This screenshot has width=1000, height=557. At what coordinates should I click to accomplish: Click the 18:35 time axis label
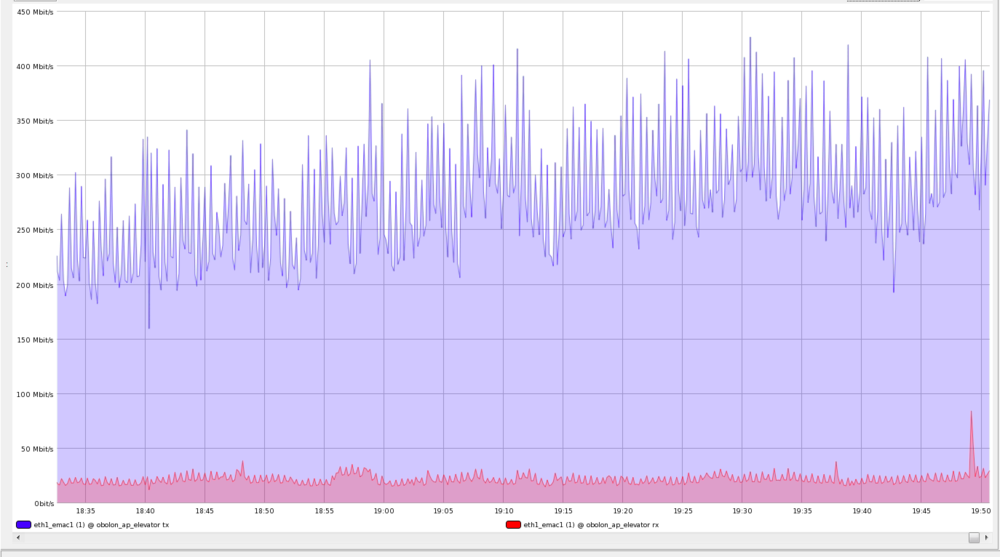coord(85,511)
